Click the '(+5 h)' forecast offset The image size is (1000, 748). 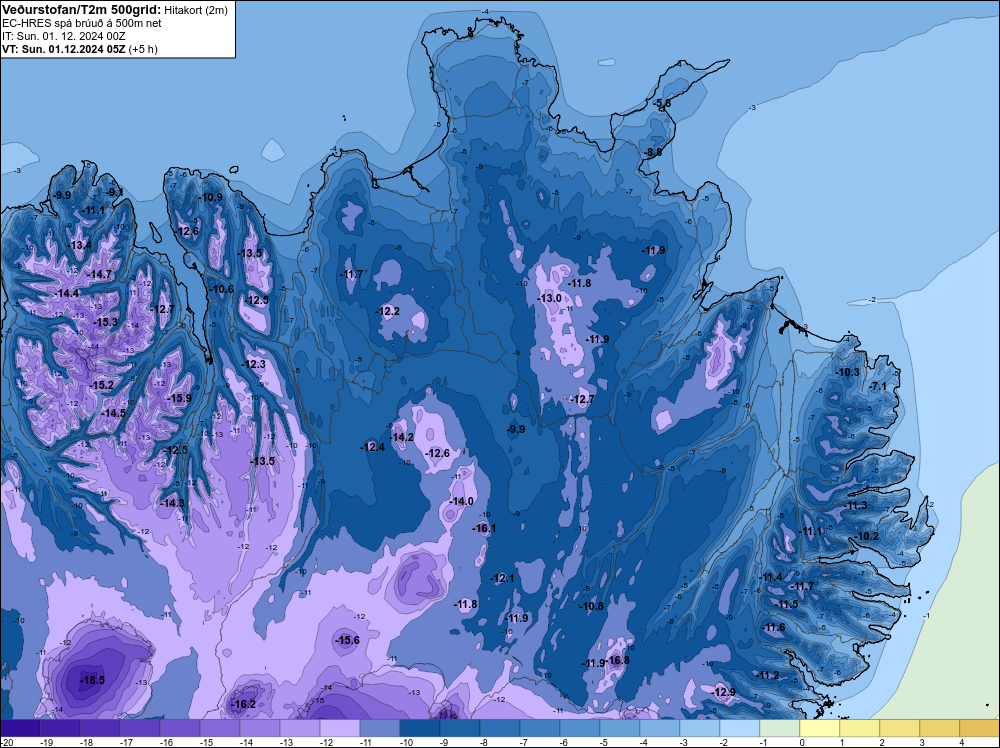tap(143, 49)
